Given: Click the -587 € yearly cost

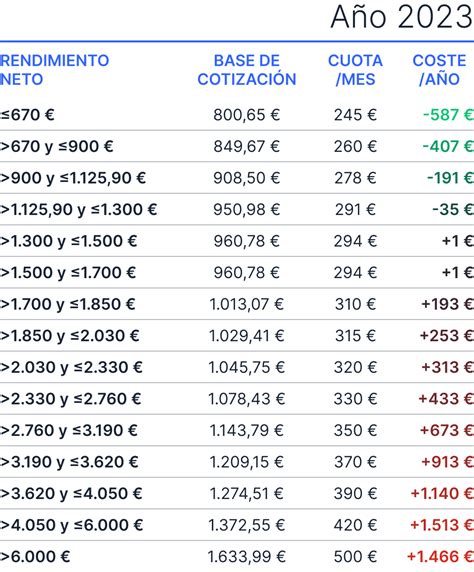Looking at the screenshot, I should (448, 115).
